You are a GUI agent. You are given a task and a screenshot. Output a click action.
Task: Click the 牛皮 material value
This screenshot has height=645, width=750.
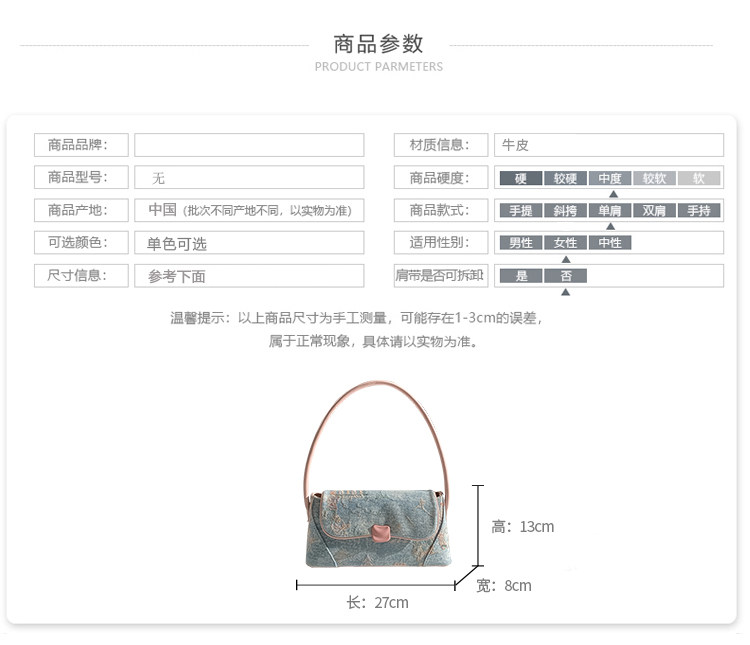tap(515, 145)
